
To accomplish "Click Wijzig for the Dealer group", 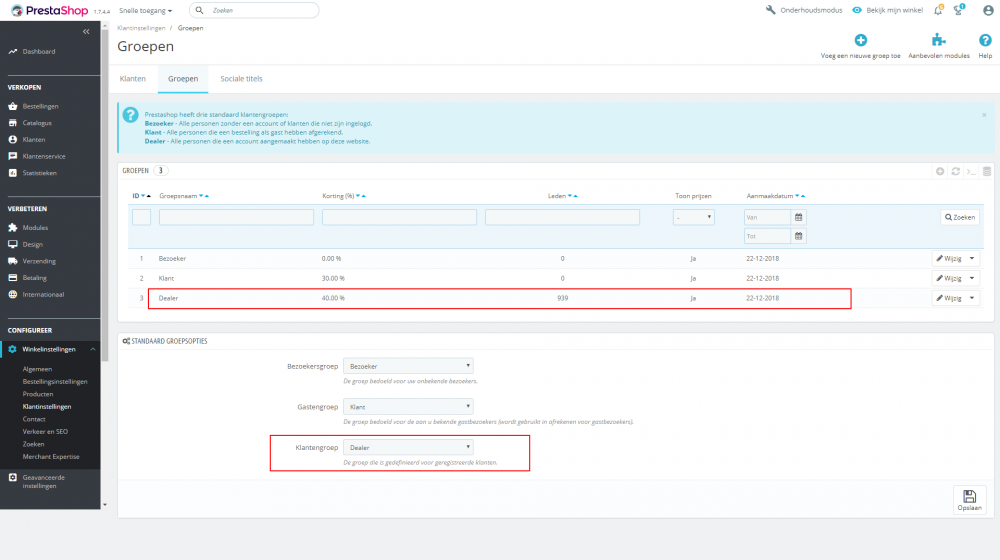I will pyautogui.click(x=949, y=298).
